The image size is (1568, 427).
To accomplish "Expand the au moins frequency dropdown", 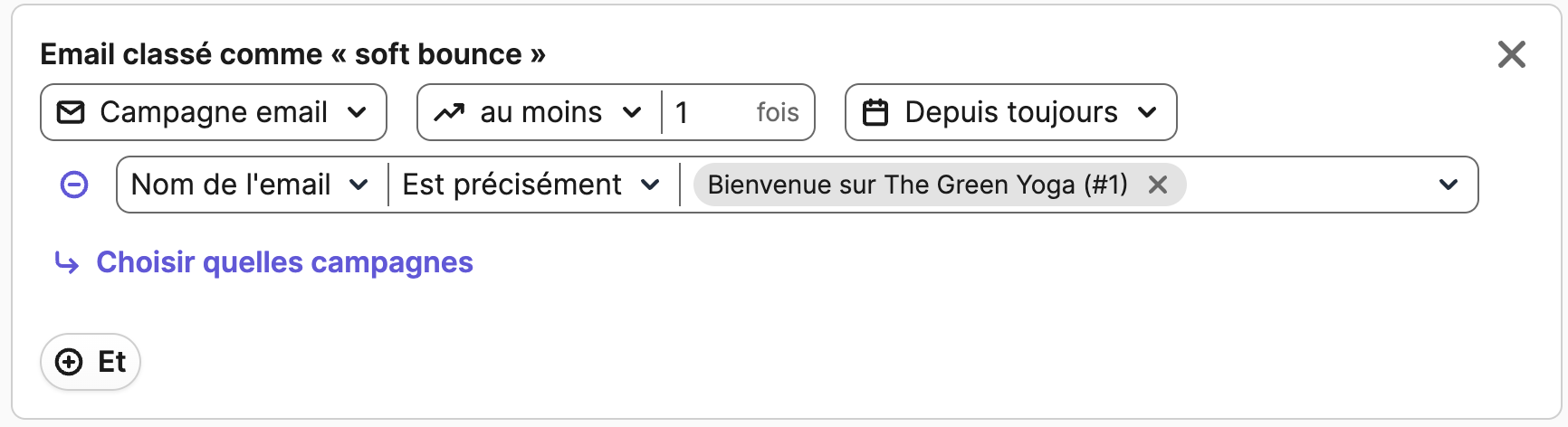I will coord(540,112).
